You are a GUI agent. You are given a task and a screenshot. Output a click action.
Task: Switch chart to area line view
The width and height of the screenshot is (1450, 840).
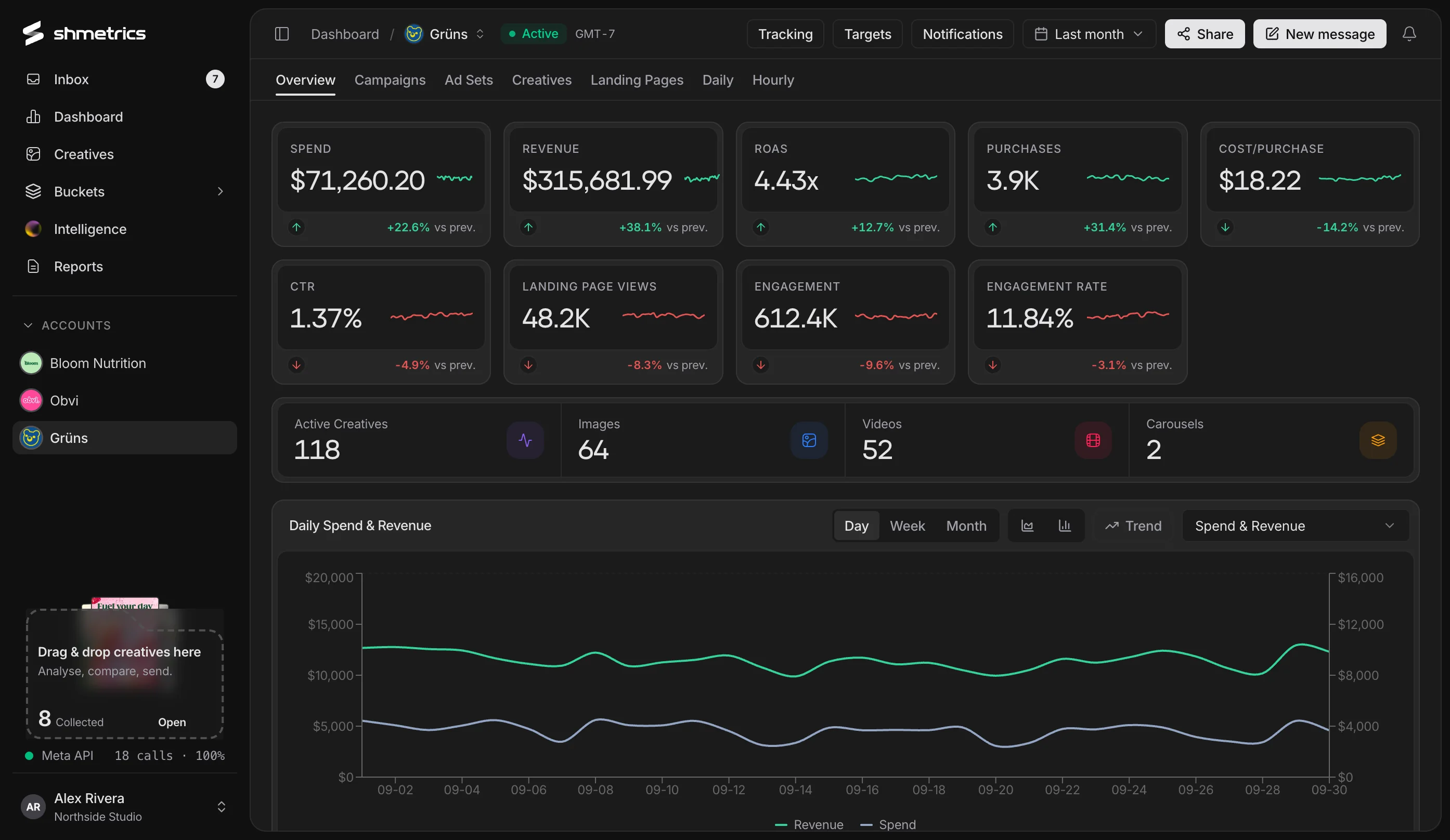click(x=1027, y=526)
